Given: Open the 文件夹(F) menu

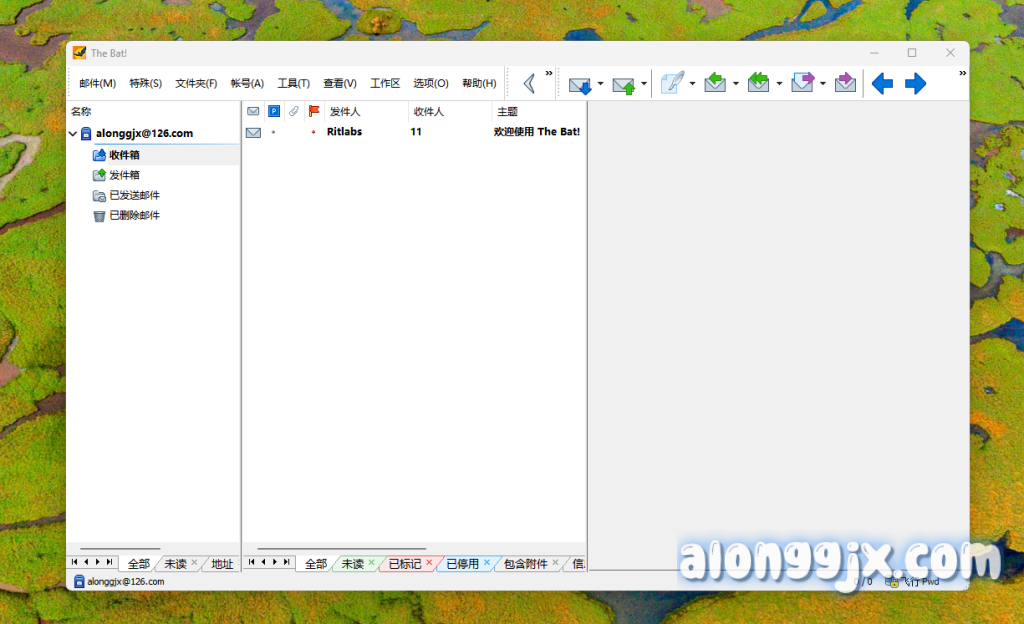Looking at the screenshot, I should coord(196,84).
